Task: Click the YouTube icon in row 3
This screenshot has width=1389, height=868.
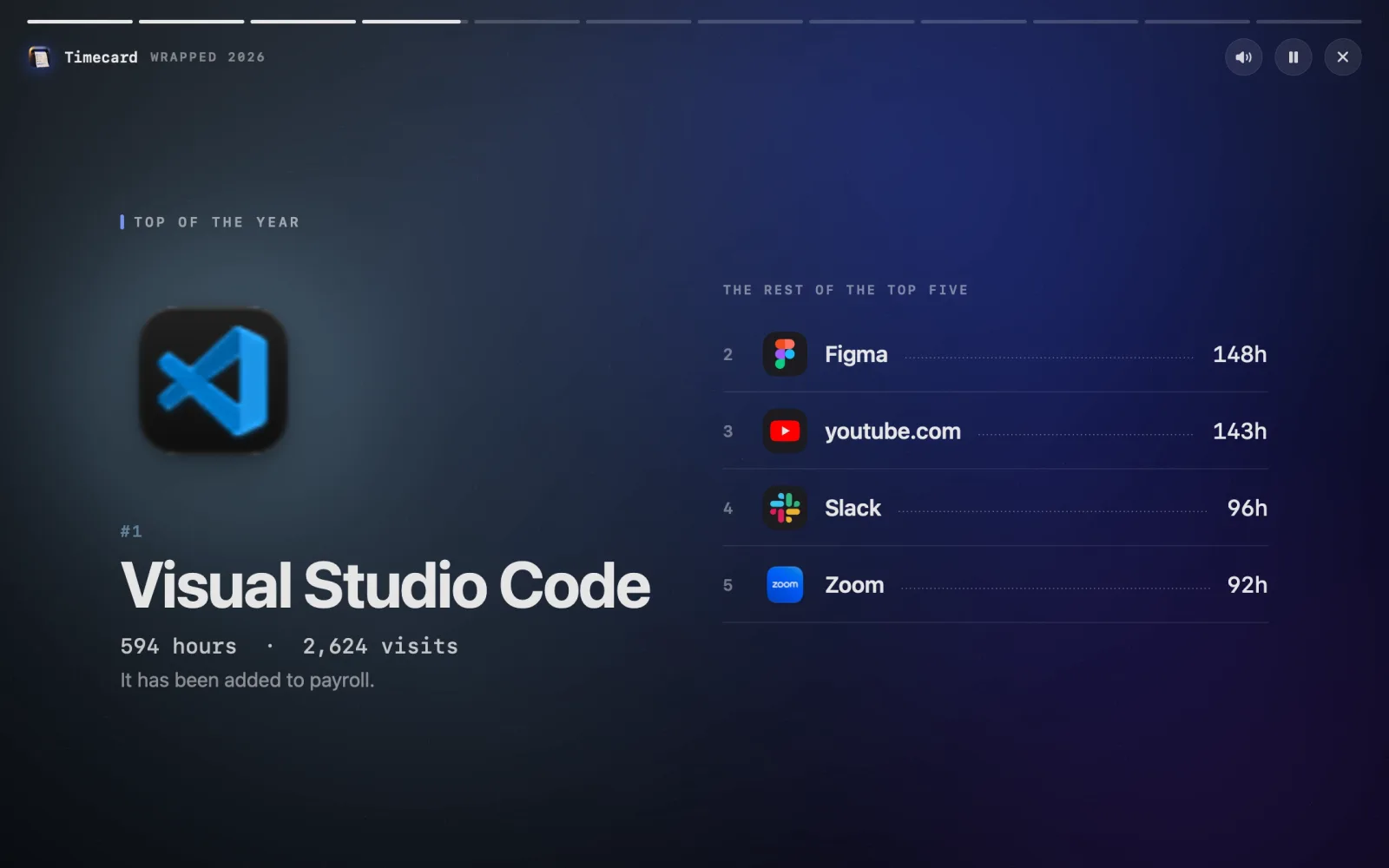Action: [x=785, y=431]
